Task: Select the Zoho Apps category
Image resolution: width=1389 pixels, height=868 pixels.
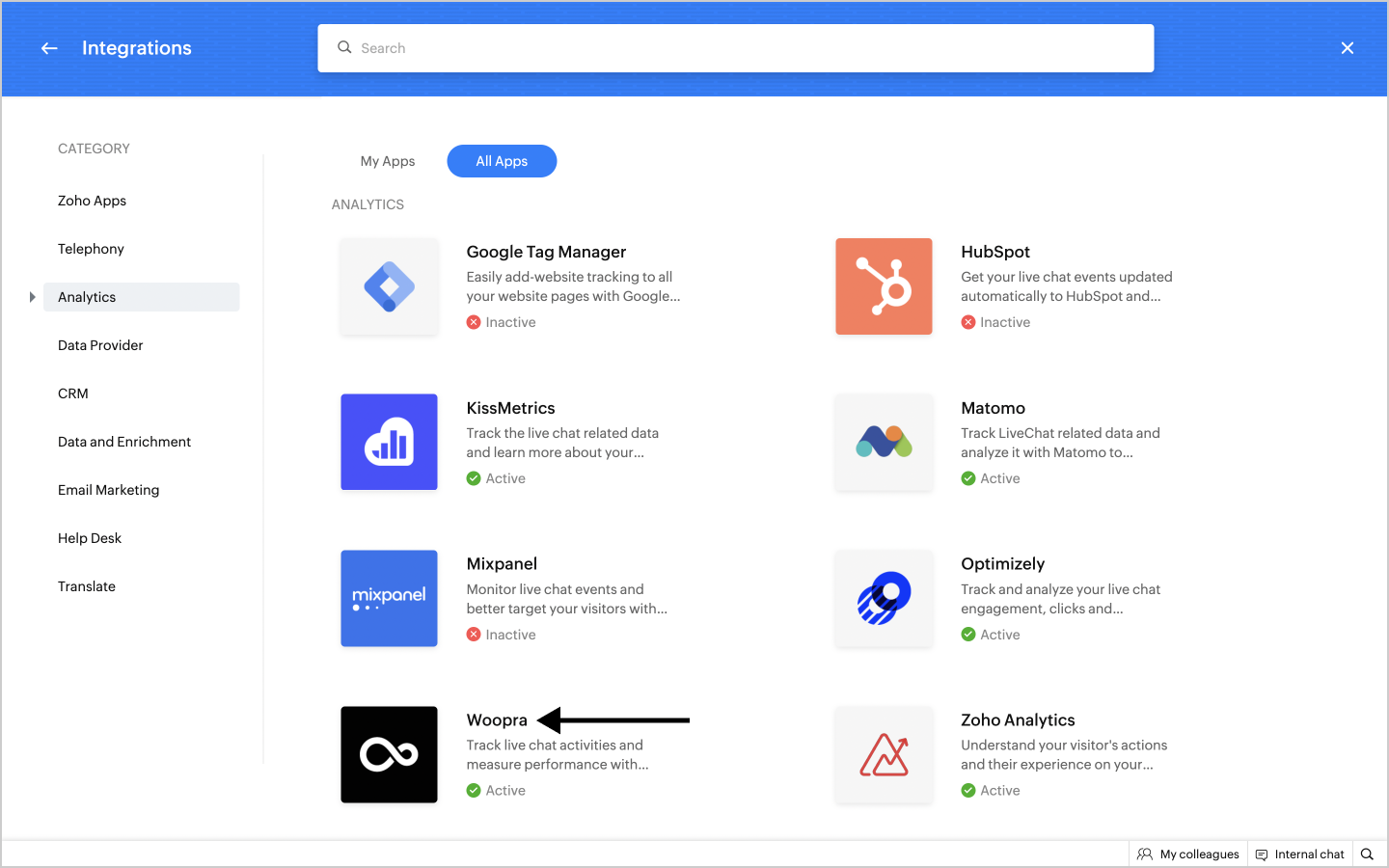Action: point(92,201)
